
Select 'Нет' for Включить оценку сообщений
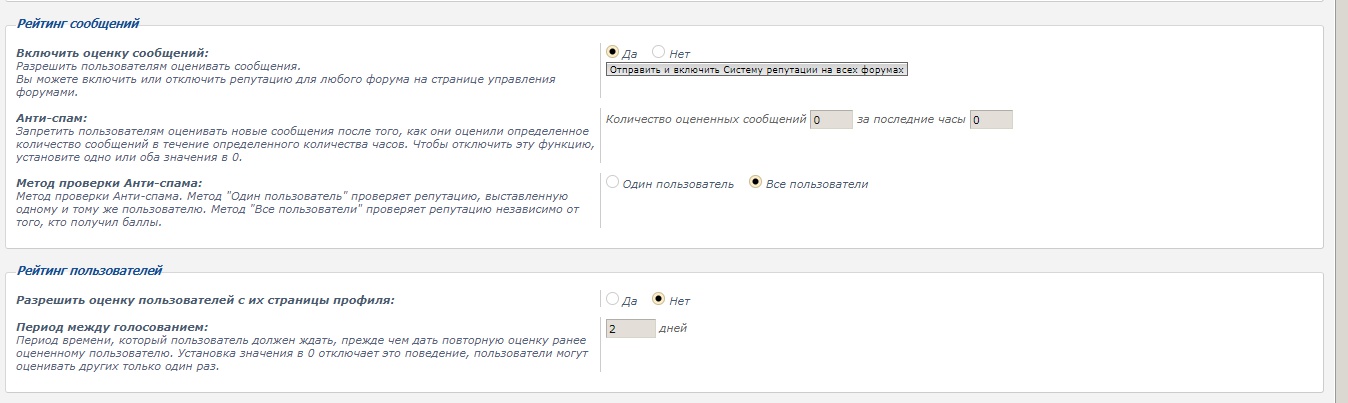(x=658, y=52)
